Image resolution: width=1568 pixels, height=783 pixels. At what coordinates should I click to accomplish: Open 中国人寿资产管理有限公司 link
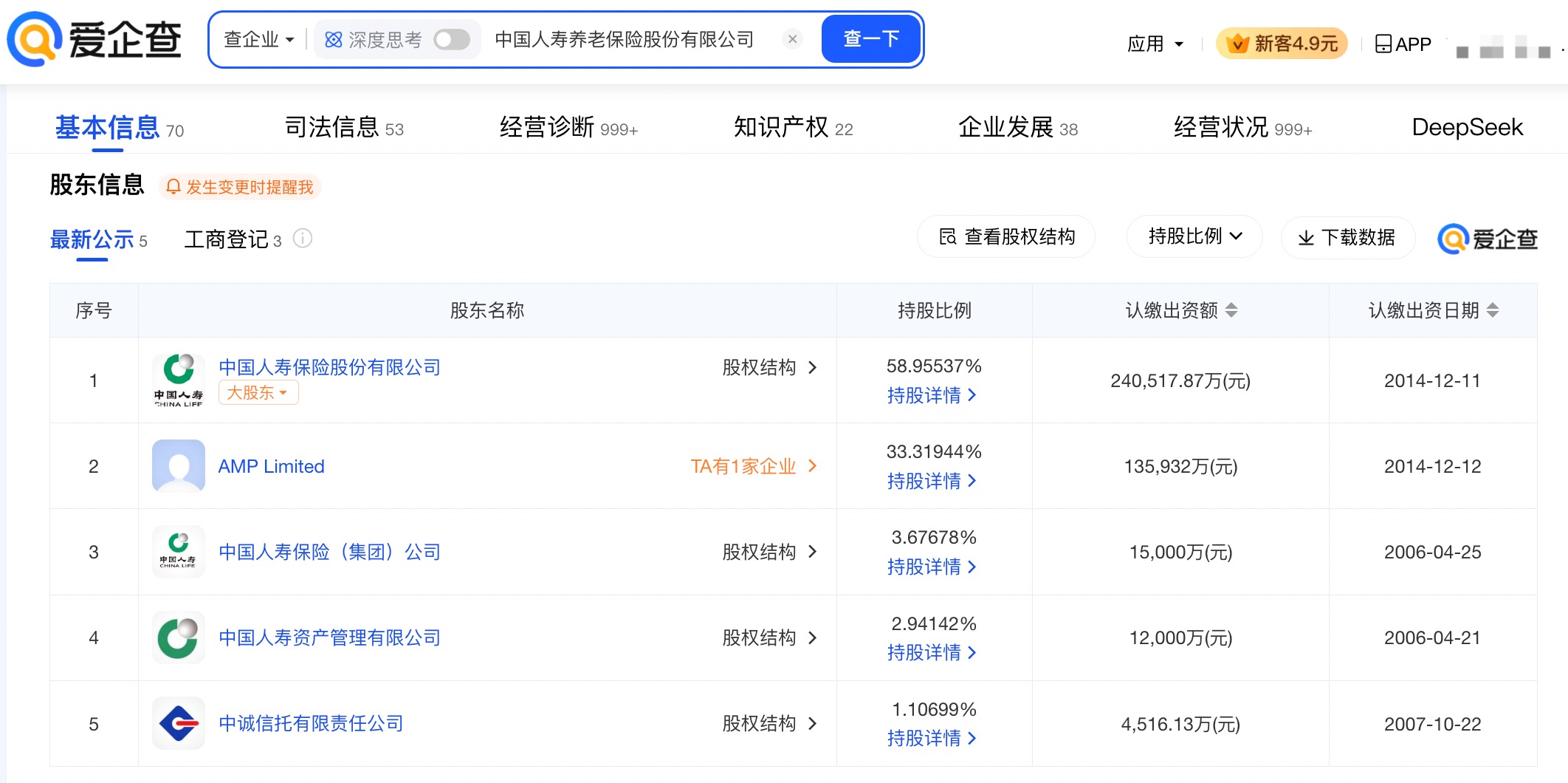(x=329, y=637)
